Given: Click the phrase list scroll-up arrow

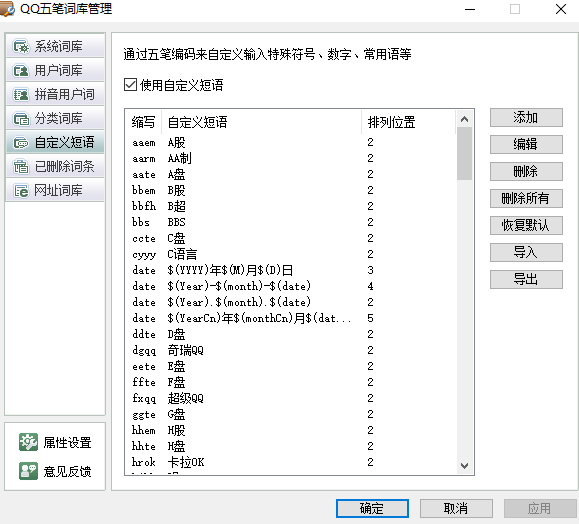Looking at the screenshot, I should [465, 119].
